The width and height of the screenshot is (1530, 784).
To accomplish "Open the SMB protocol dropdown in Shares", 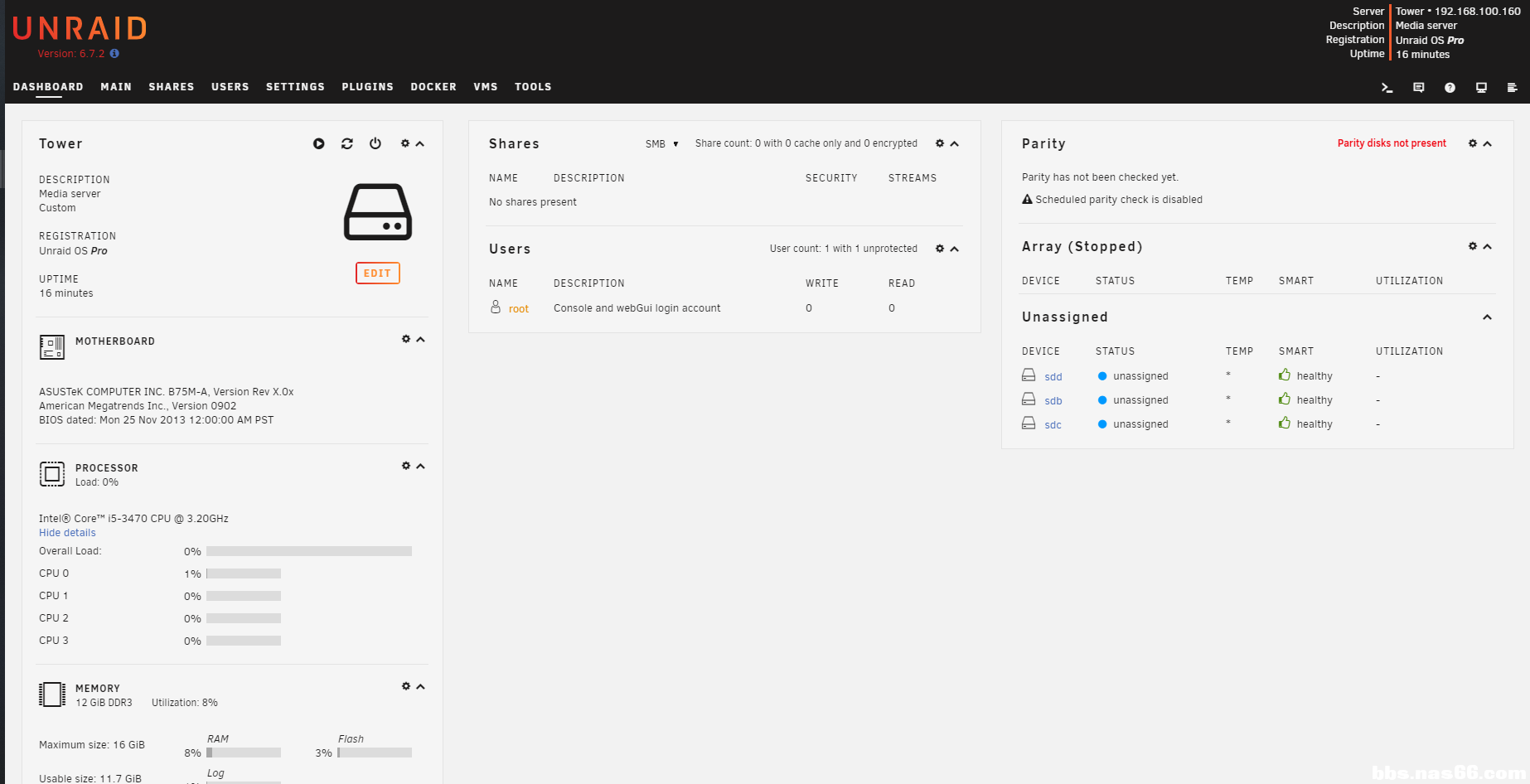I will pyautogui.click(x=661, y=144).
